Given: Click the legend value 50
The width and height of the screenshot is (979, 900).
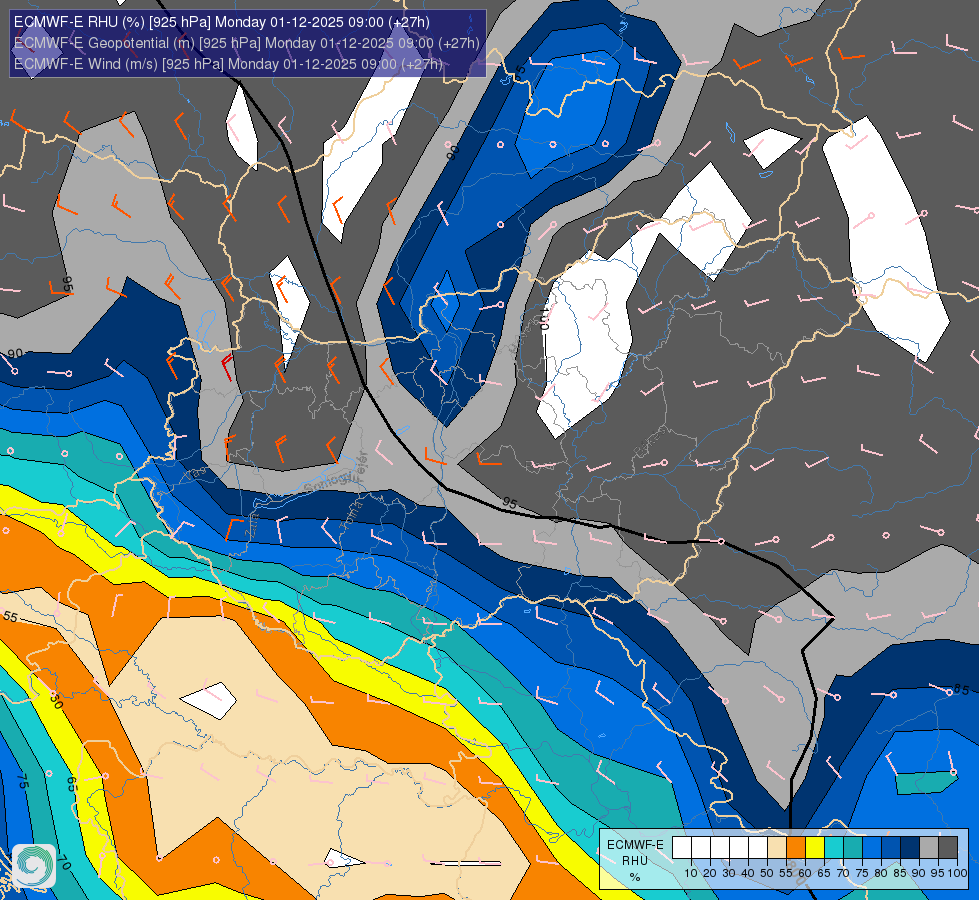Looking at the screenshot, I should click(767, 873).
